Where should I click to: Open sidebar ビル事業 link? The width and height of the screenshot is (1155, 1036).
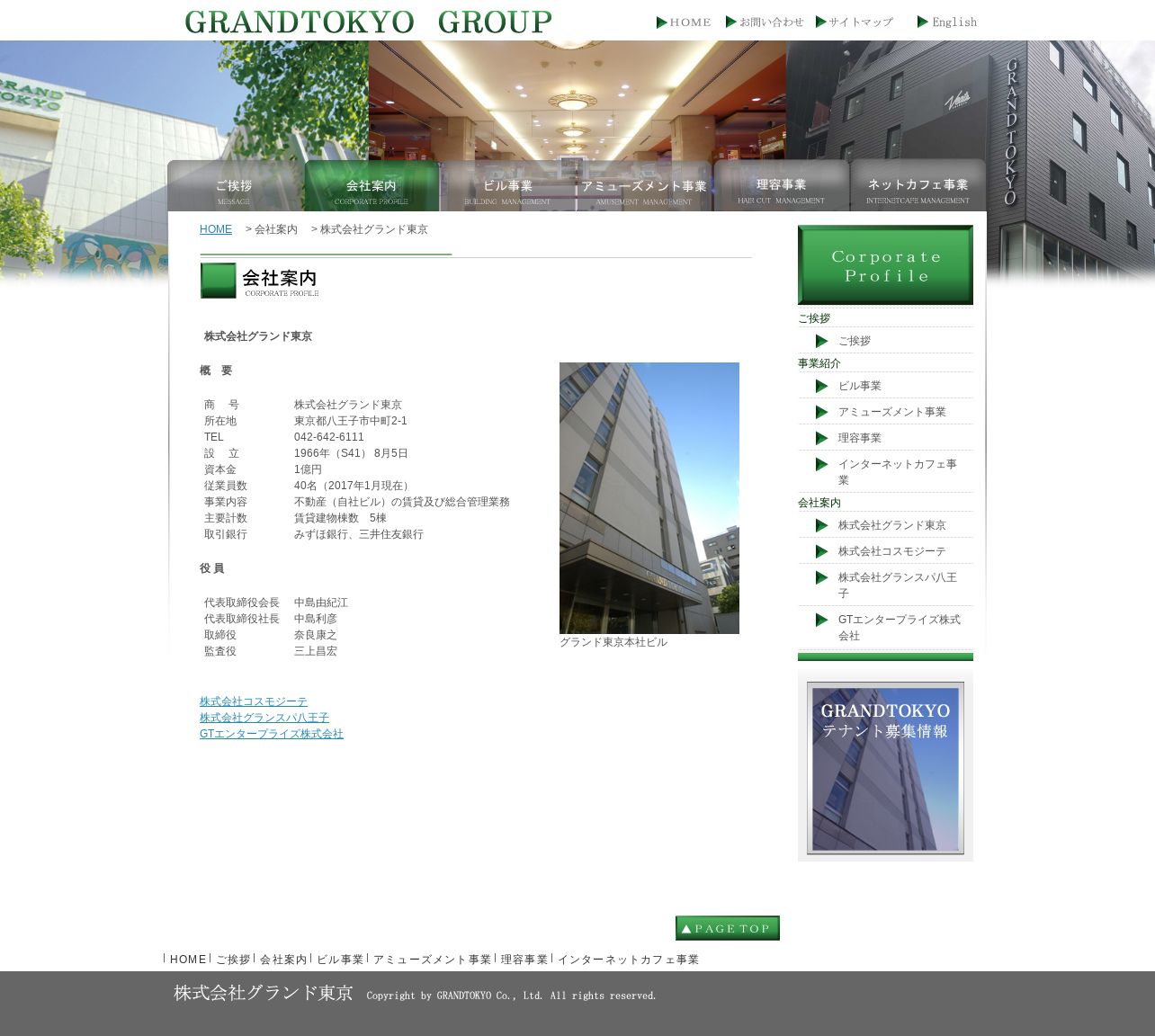[860, 386]
